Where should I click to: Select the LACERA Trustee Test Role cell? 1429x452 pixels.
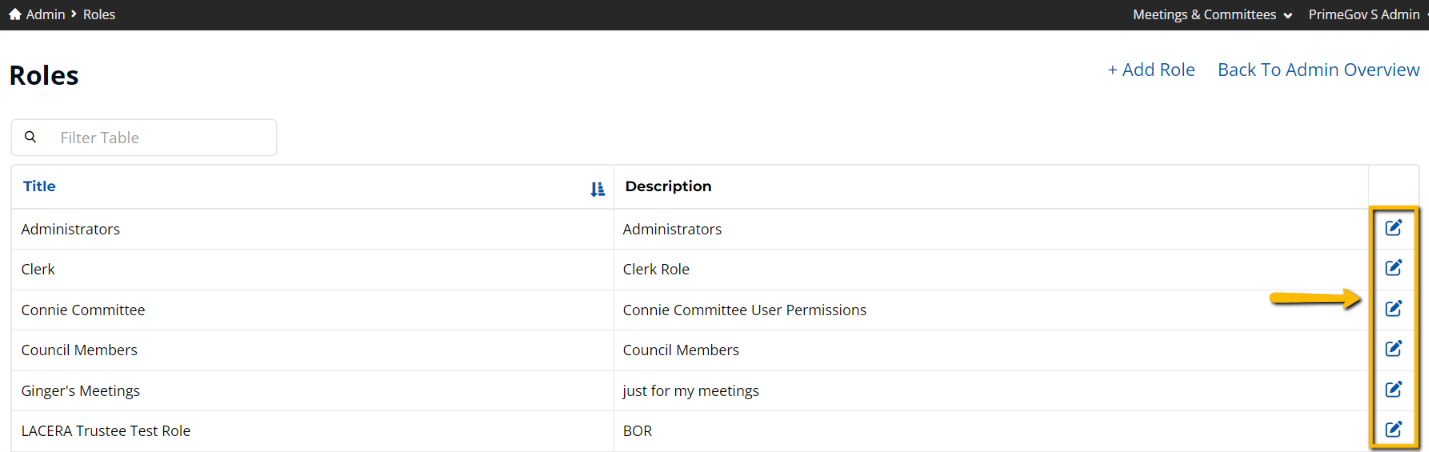(x=313, y=431)
